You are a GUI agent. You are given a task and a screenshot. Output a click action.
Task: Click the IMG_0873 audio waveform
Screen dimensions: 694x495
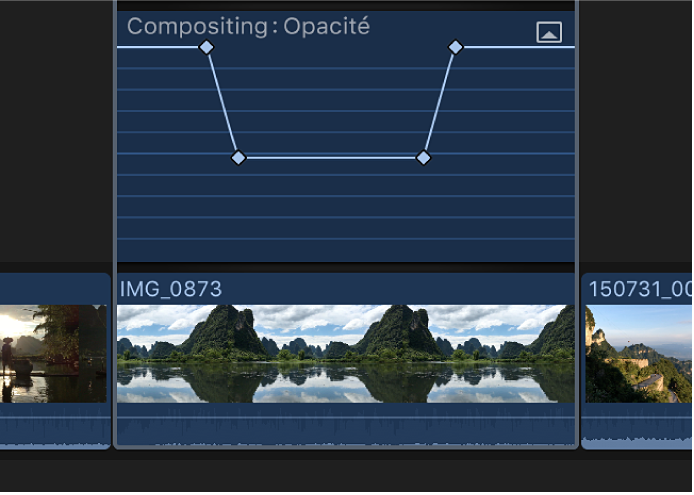pos(345,428)
